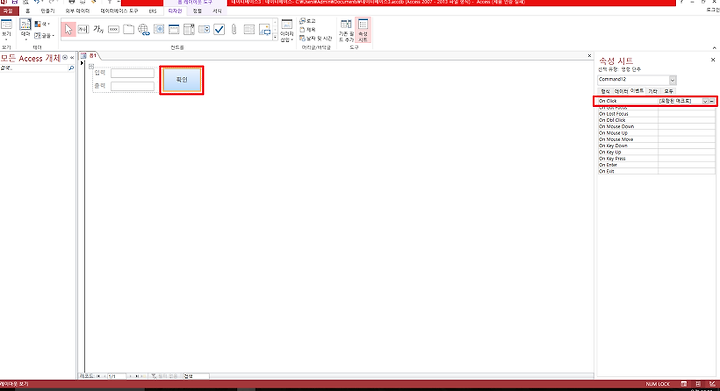The height and width of the screenshot is (391, 720).
Task: Click the record number field showing 1/1
Action: (x=116, y=376)
